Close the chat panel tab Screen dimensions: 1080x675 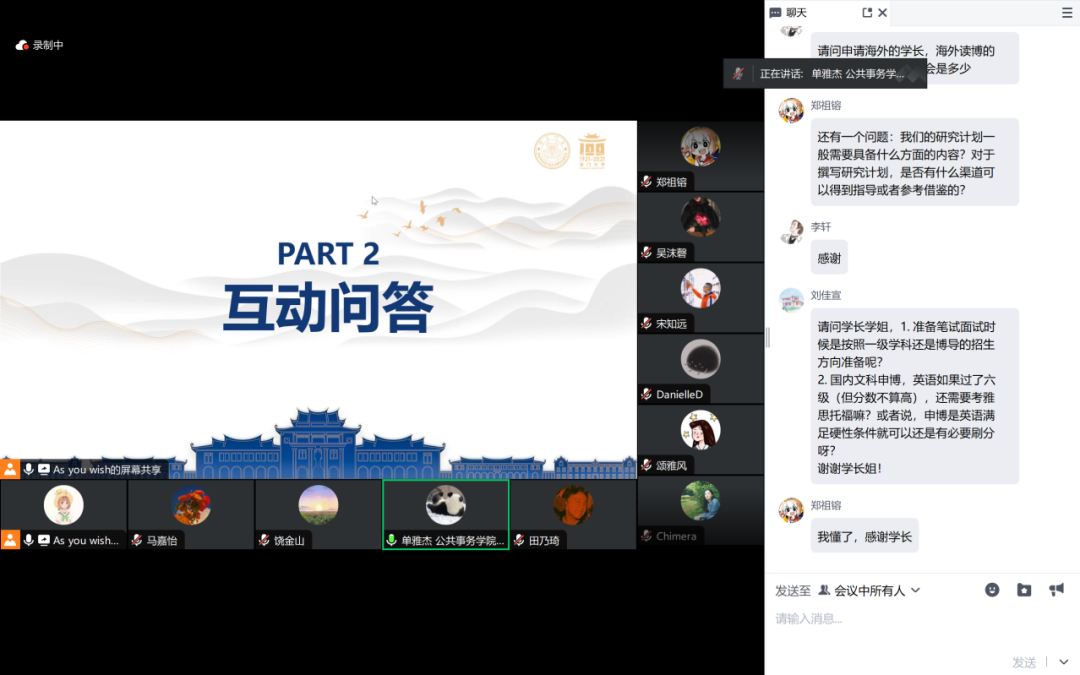(882, 13)
